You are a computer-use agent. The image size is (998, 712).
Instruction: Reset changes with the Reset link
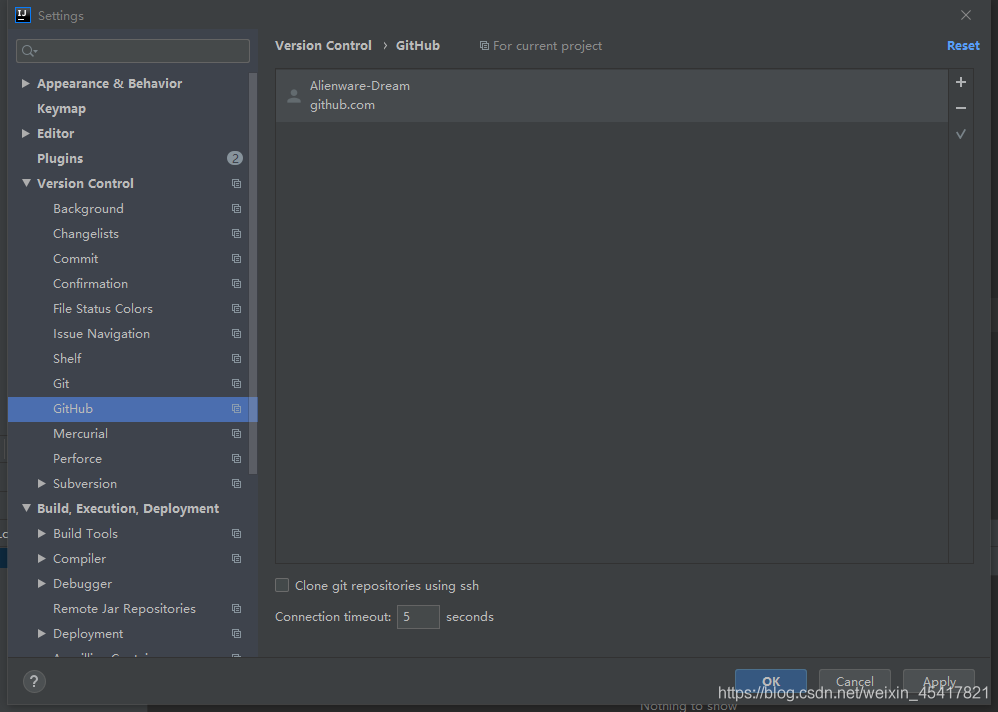tap(963, 46)
